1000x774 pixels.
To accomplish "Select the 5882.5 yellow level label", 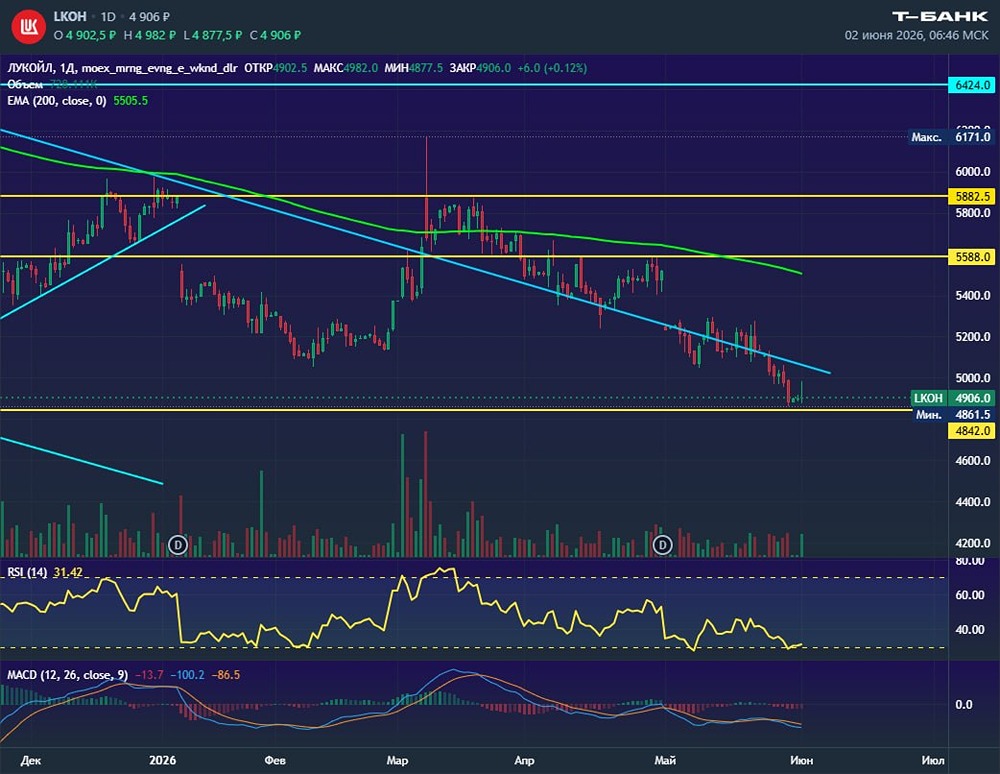I will [972, 196].
